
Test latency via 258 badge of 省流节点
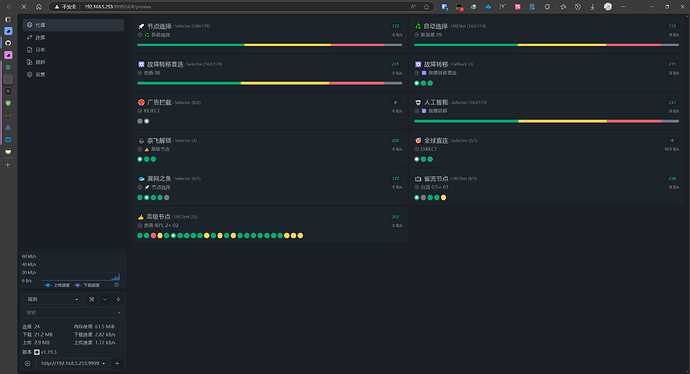click(672, 179)
